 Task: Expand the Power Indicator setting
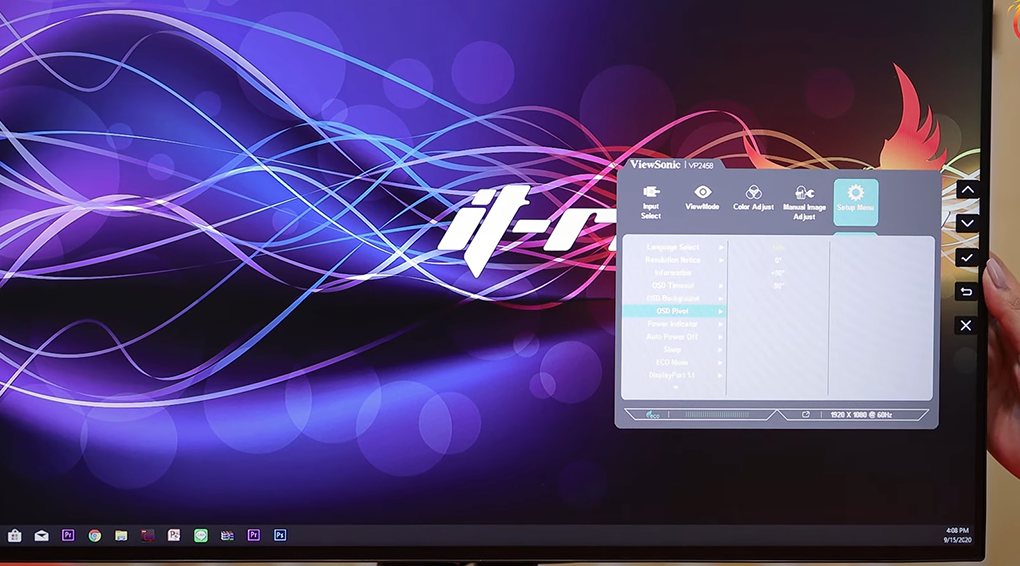pyautogui.click(x=673, y=325)
